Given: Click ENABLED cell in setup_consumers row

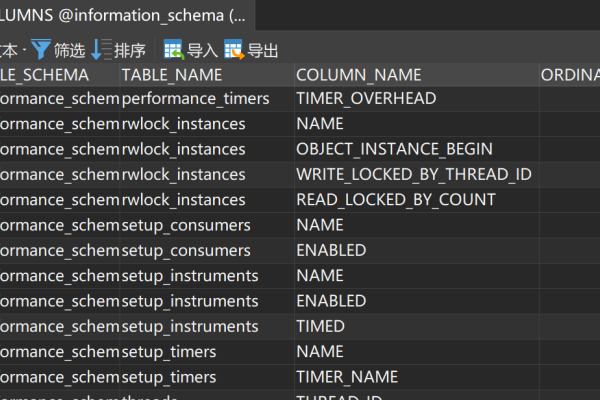Looking at the screenshot, I should tap(331, 250).
